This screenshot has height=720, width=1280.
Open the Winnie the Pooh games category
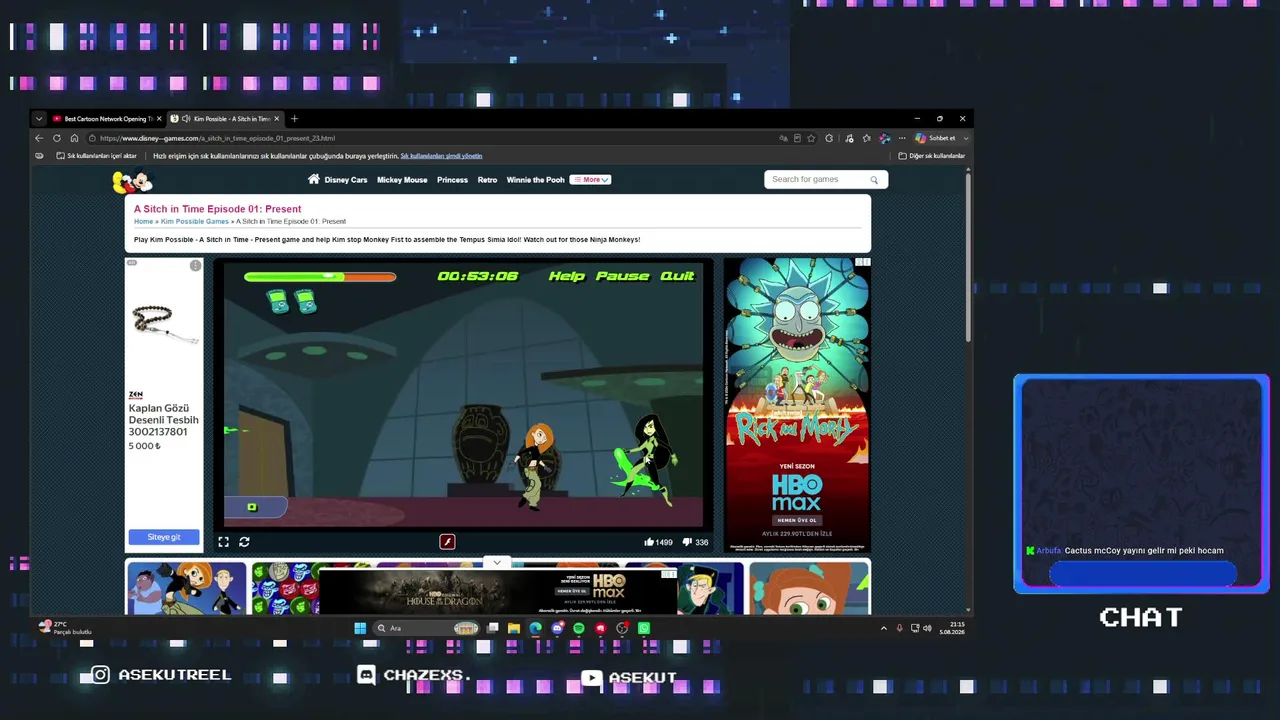(x=535, y=180)
